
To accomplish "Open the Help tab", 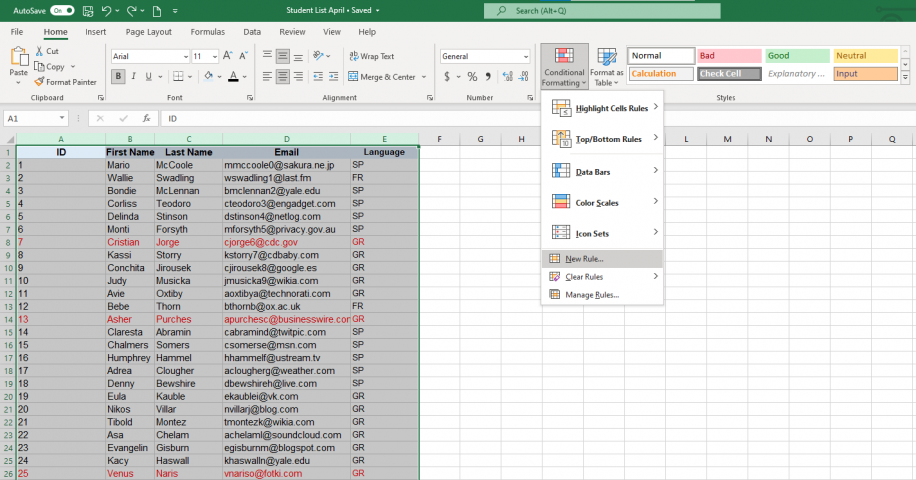I will pos(367,32).
